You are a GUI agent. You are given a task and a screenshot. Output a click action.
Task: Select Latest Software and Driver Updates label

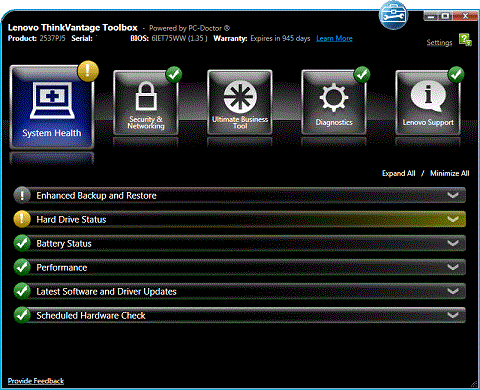pos(106,292)
